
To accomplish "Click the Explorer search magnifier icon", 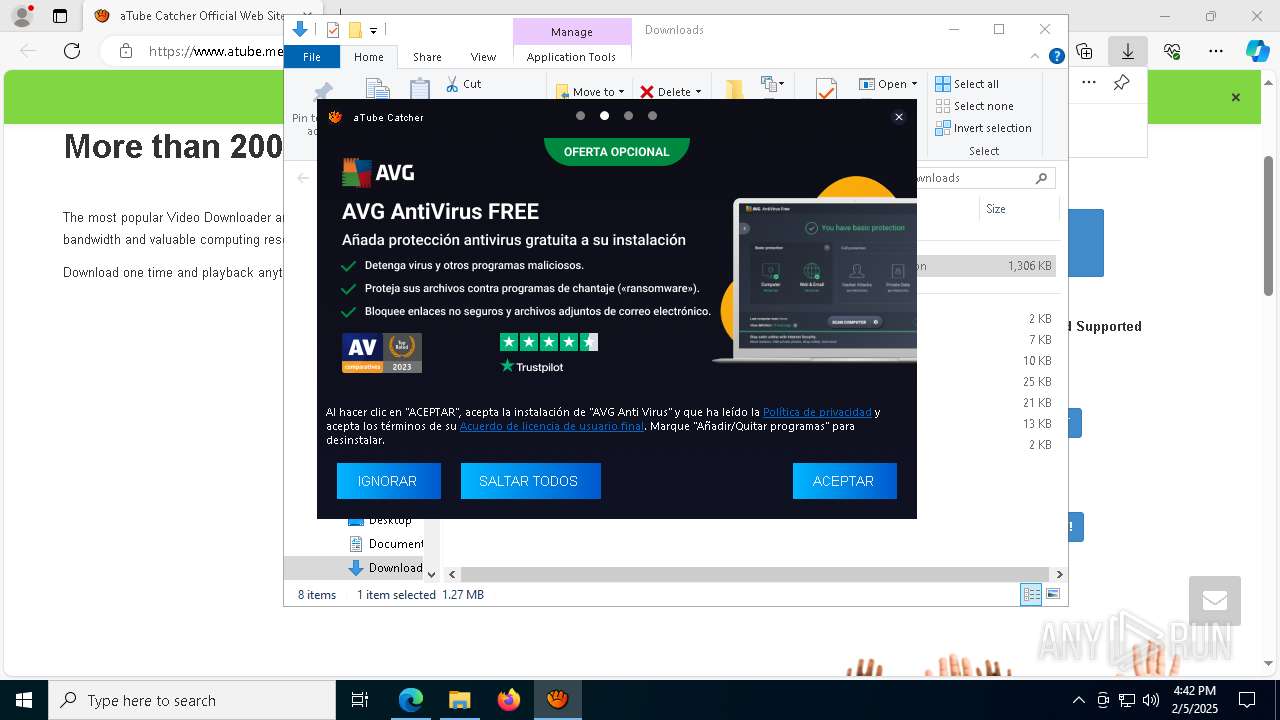I will pos(1042,178).
